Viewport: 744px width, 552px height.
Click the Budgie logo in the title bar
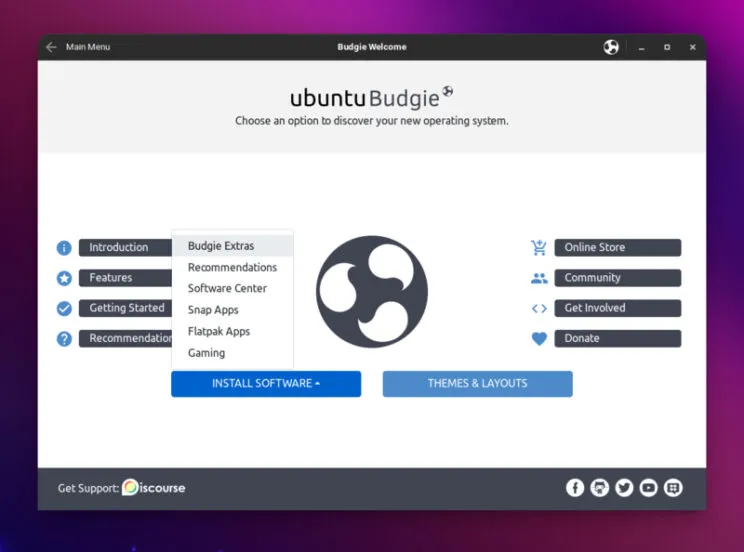(x=611, y=47)
